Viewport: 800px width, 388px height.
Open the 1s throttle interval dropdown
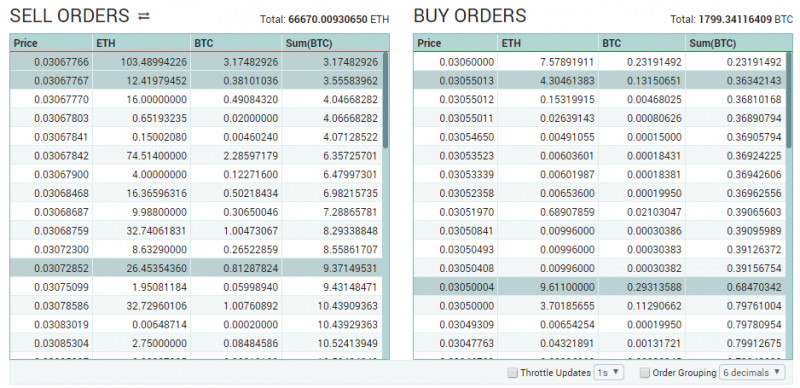point(609,373)
